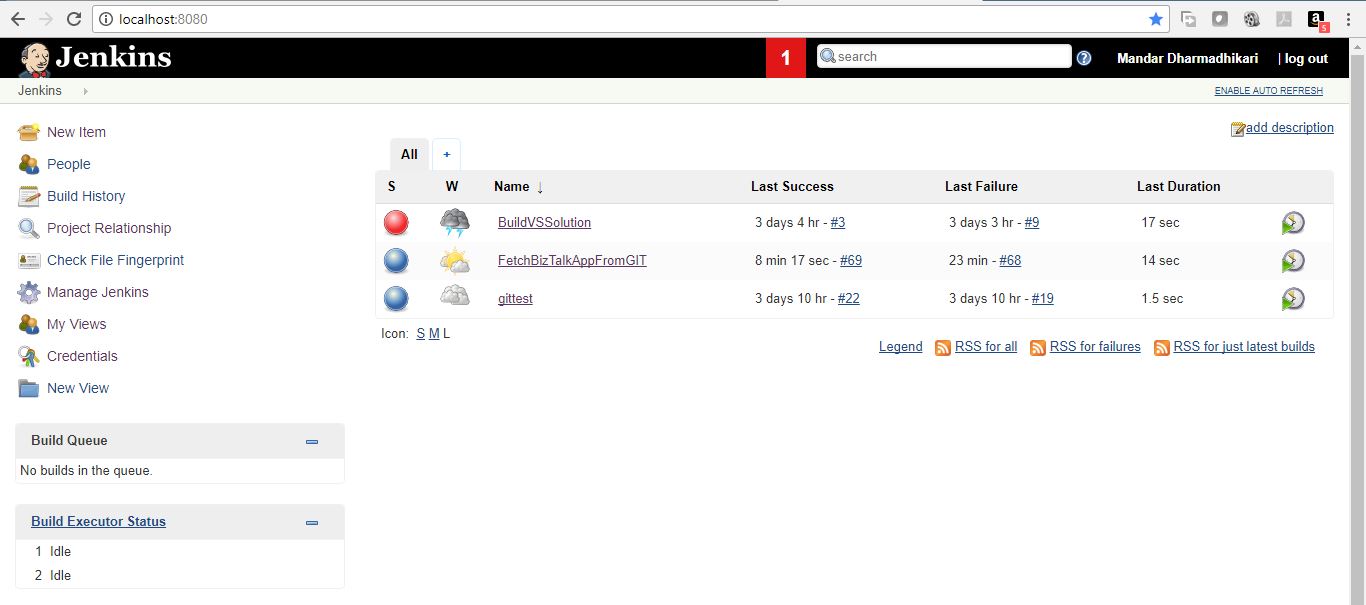
Task: Click the New View folder icon
Action: pyautogui.click(x=29, y=388)
